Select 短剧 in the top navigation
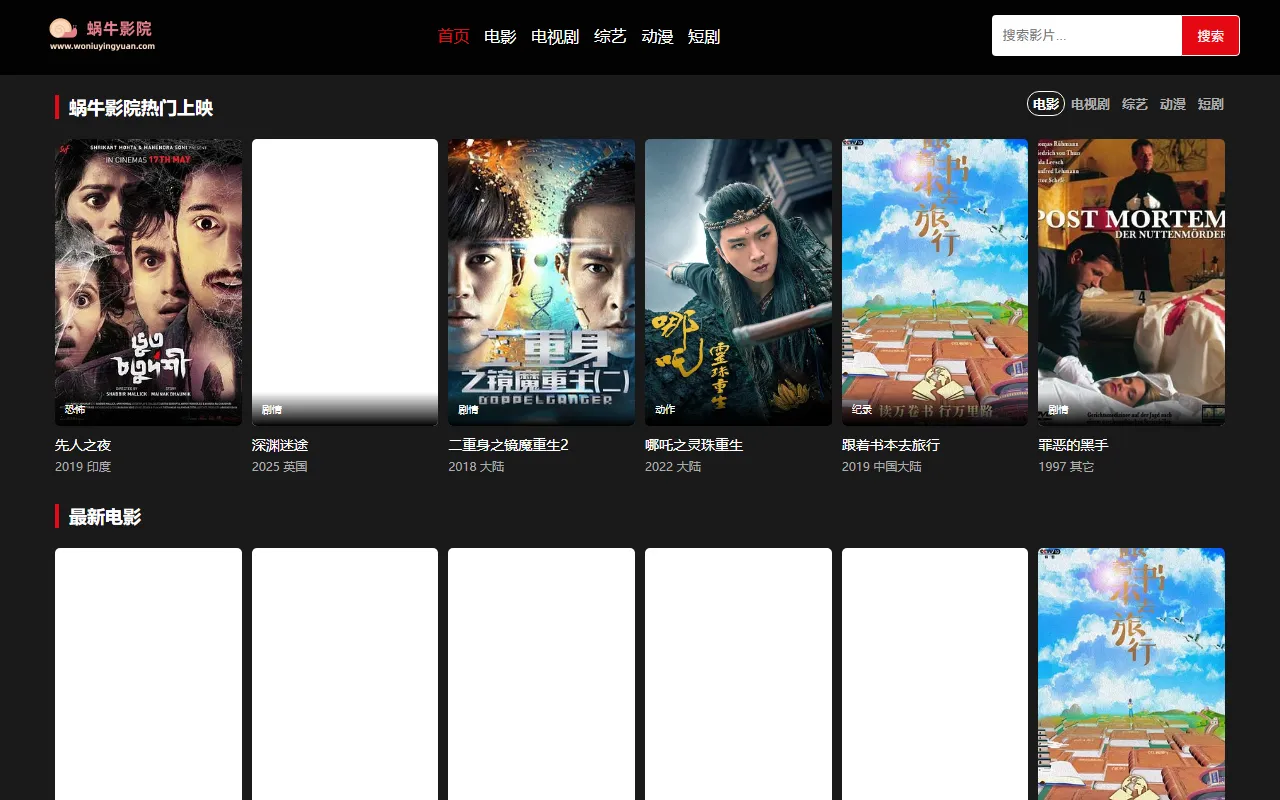 [x=704, y=37]
